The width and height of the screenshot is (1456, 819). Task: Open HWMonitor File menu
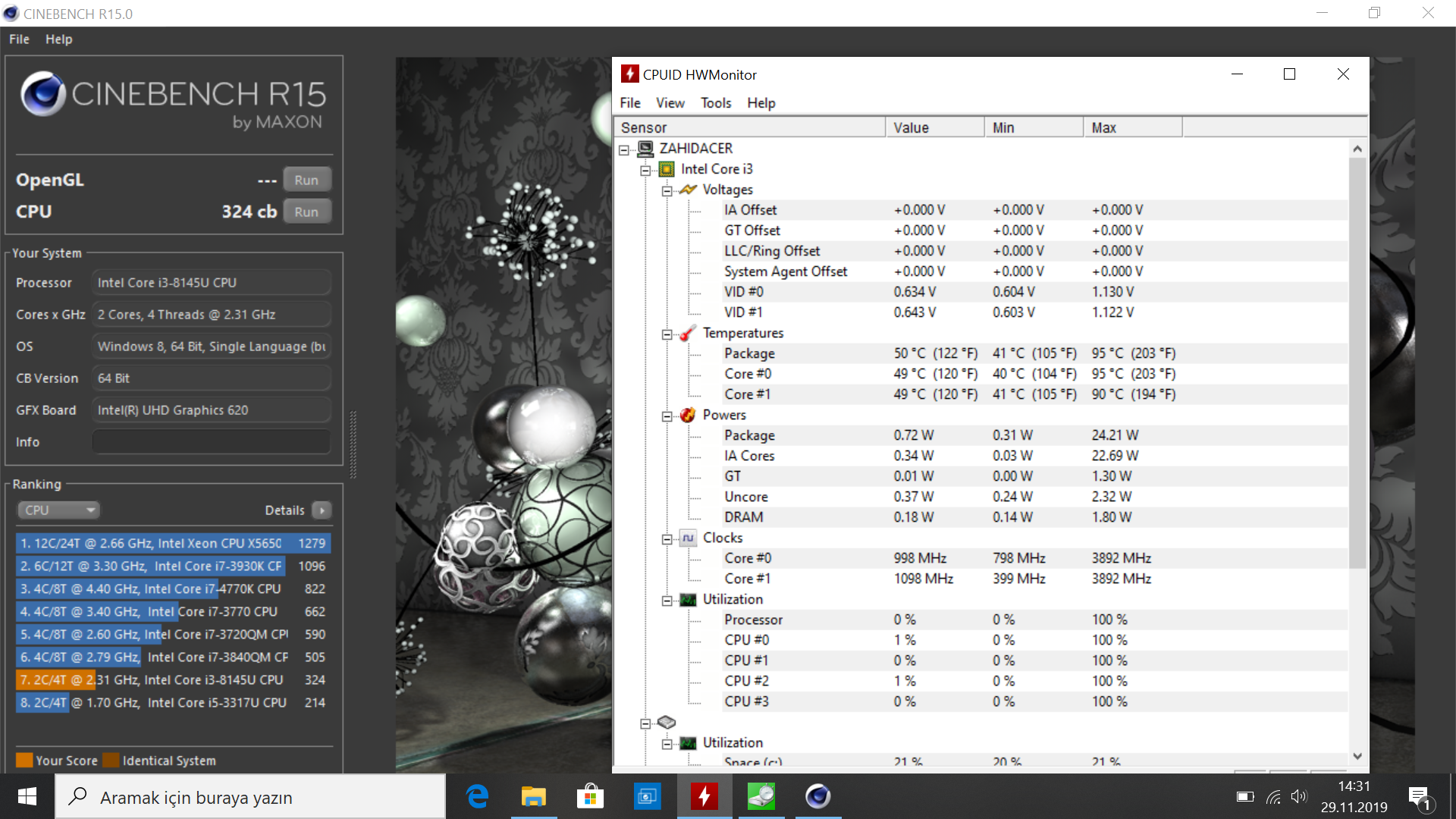click(630, 103)
